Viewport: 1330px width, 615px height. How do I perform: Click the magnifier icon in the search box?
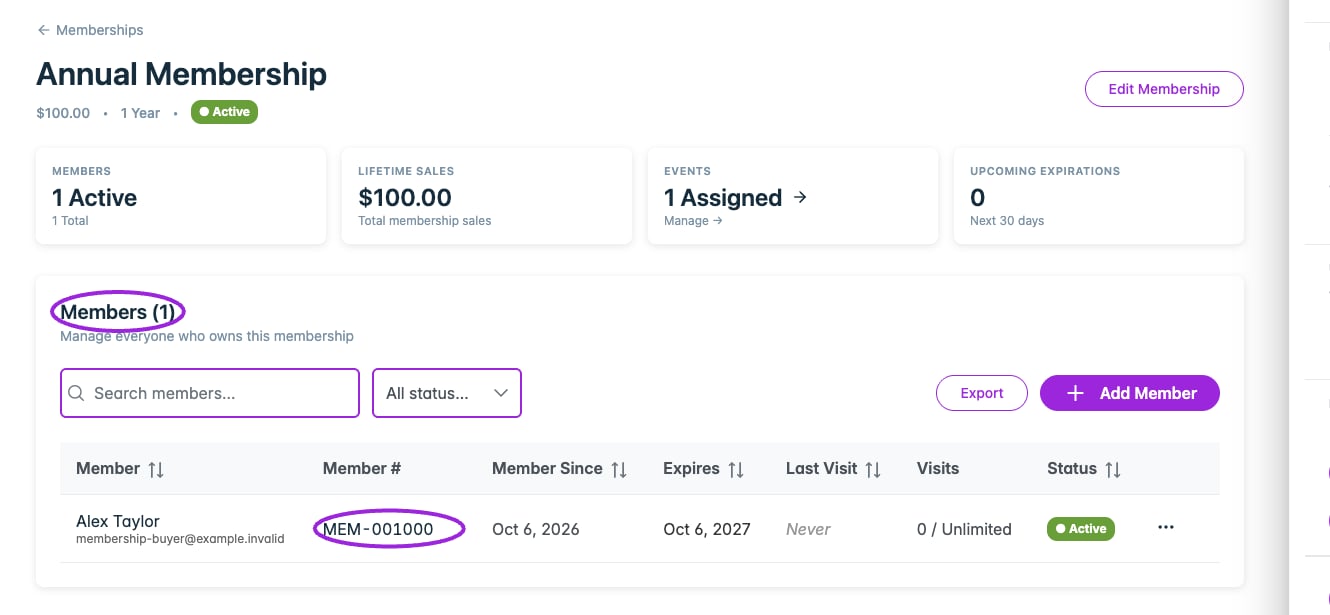[76, 393]
